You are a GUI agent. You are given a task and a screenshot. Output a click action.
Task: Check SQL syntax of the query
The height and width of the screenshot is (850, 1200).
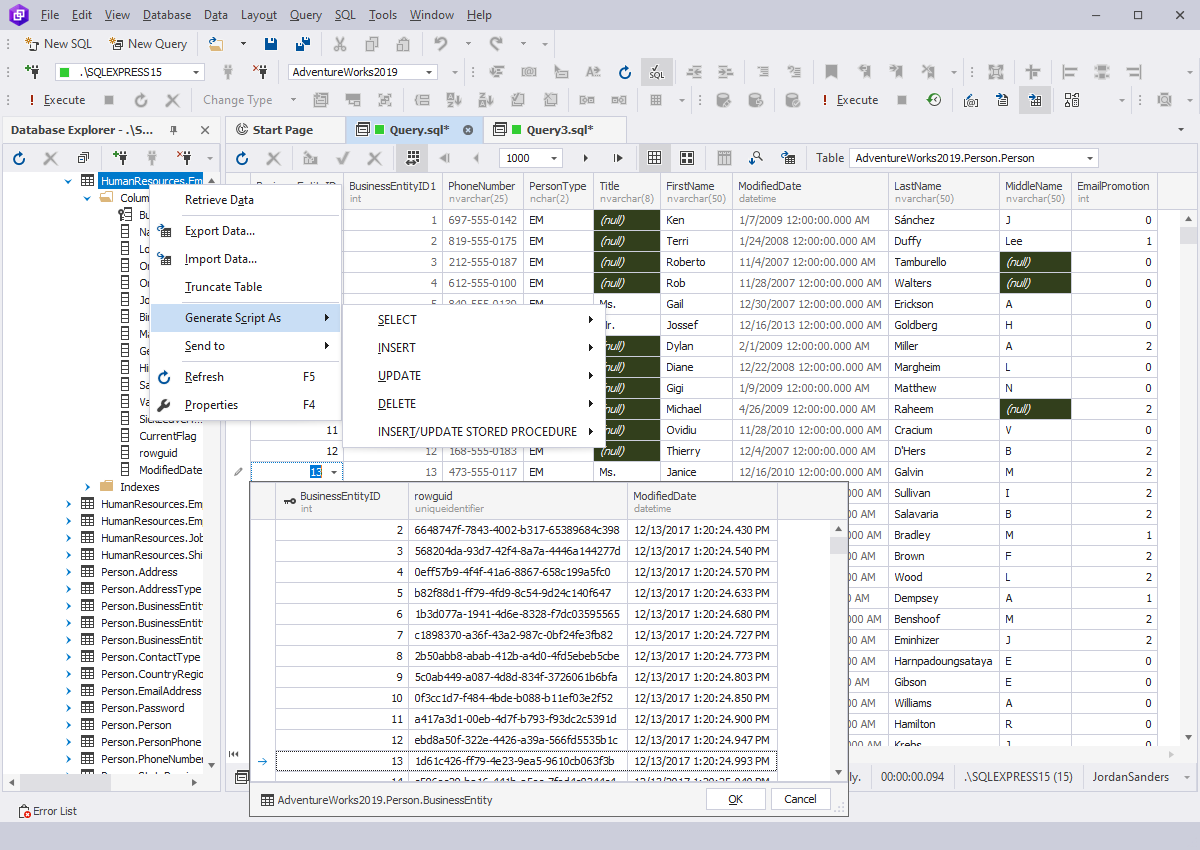pos(656,72)
